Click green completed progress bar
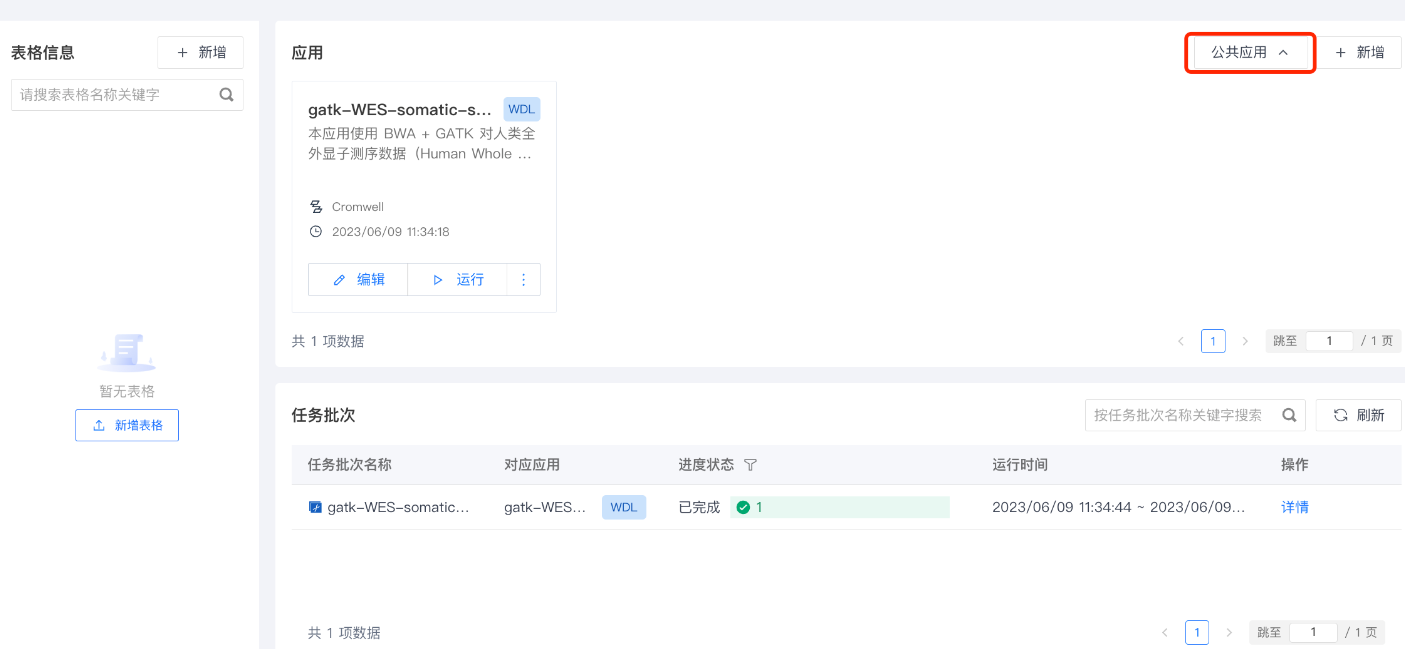This screenshot has width=1405, height=649. click(840, 507)
